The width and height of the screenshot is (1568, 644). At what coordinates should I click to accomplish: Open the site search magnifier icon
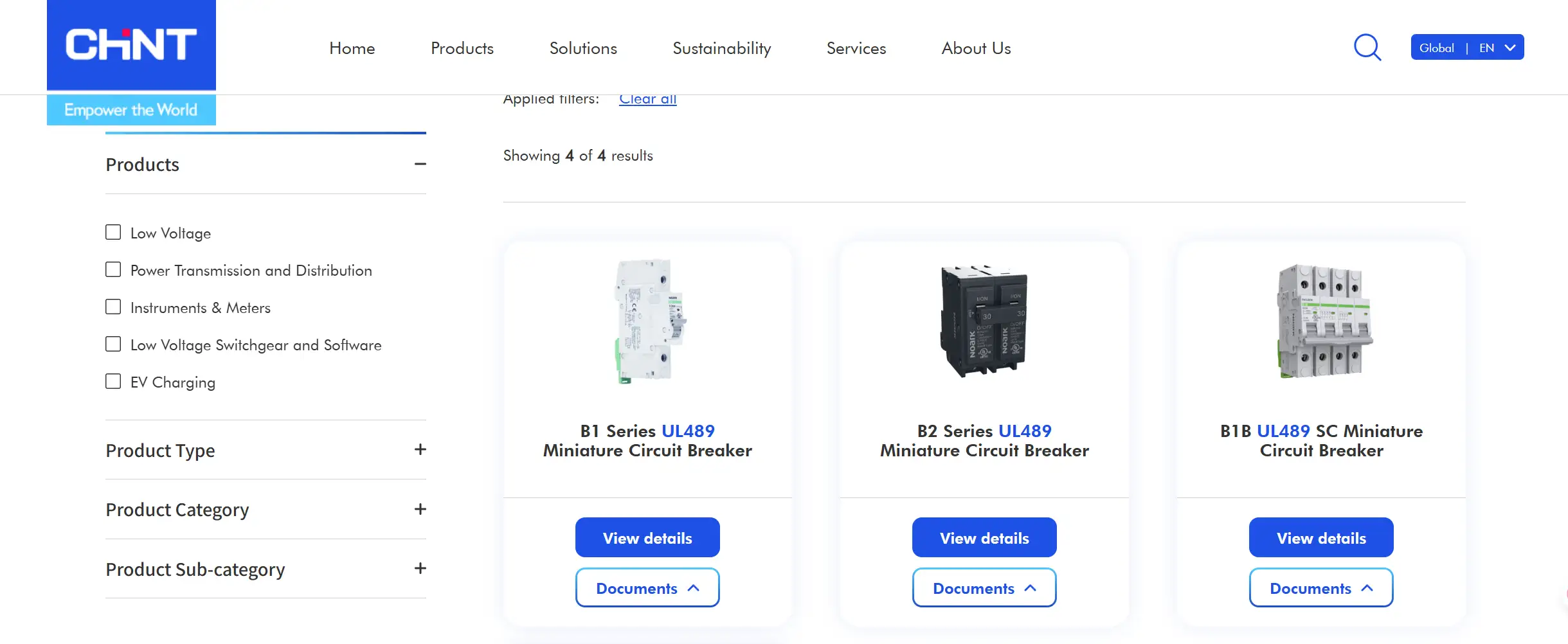(x=1367, y=48)
